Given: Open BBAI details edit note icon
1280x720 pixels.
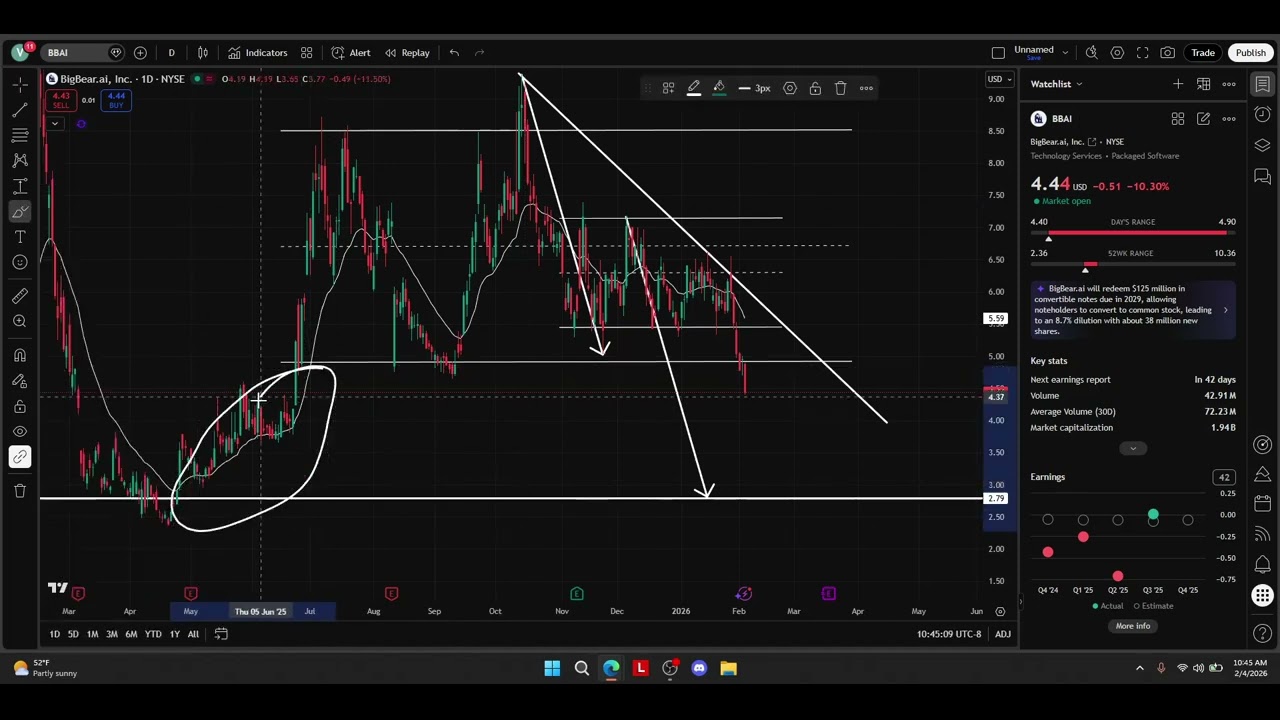Looking at the screenshot, I should [x=1204, y=119].
